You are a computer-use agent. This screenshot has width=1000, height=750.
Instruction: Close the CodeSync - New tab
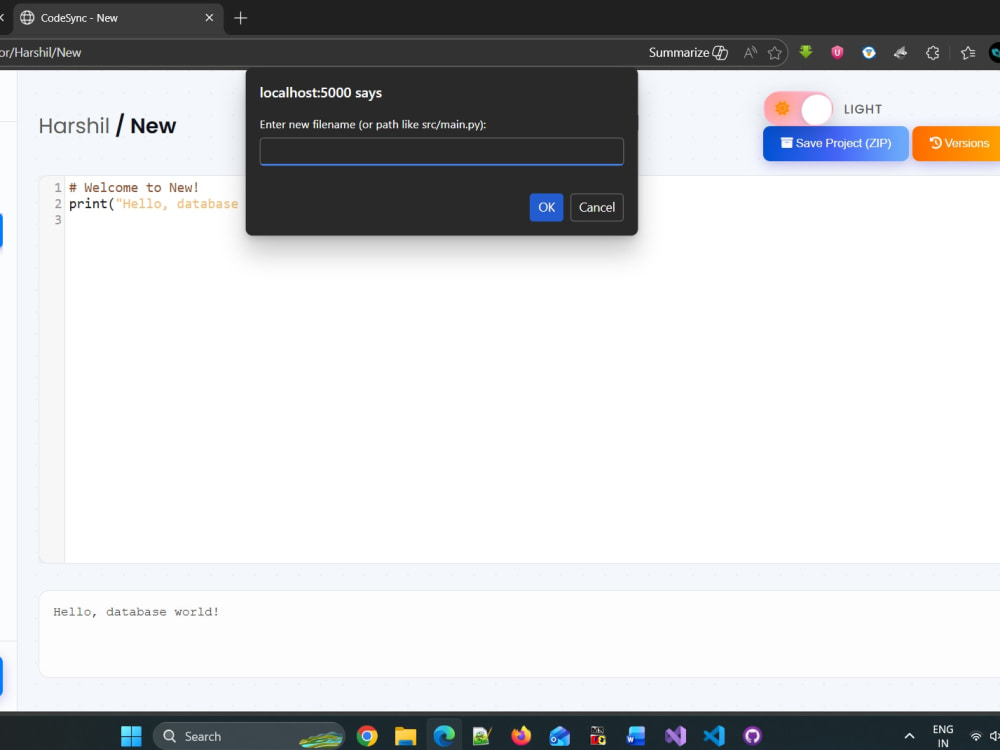[x=209, y=18]
